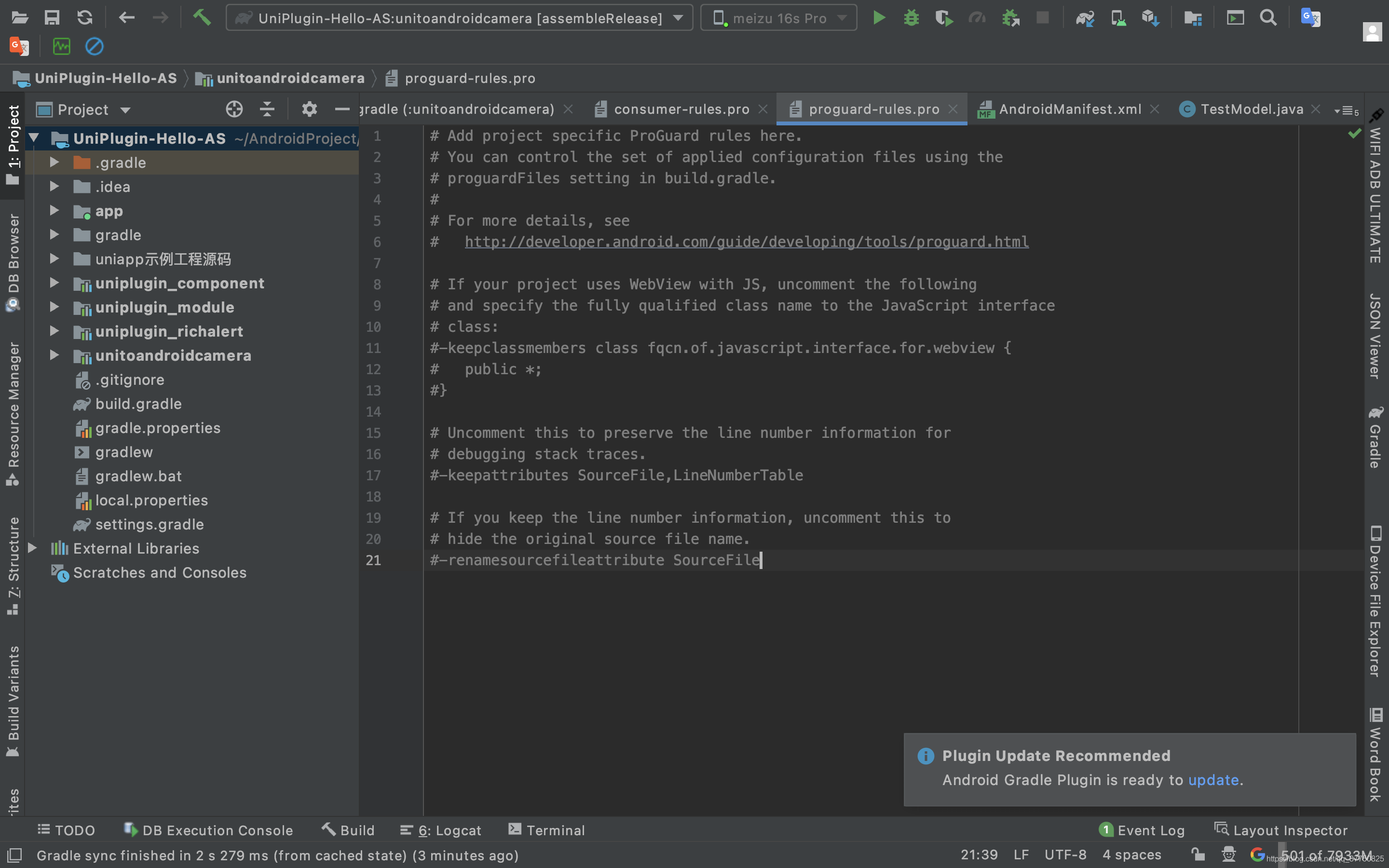Locate current file with crosshair icon
This screenshot has height=868, width=1389.
click(x=234, y=109)
